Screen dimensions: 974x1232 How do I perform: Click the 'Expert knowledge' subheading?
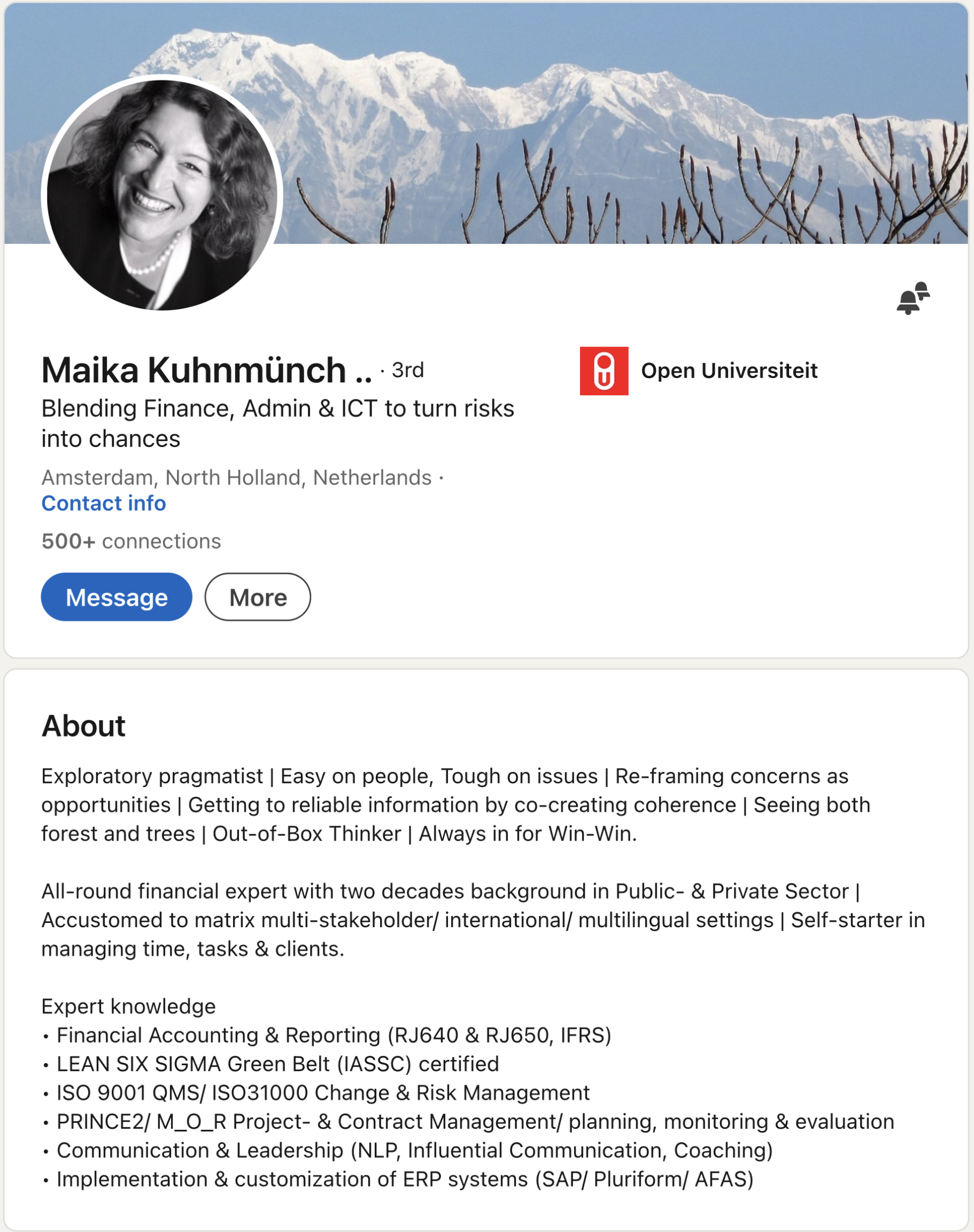[128, 1006]
